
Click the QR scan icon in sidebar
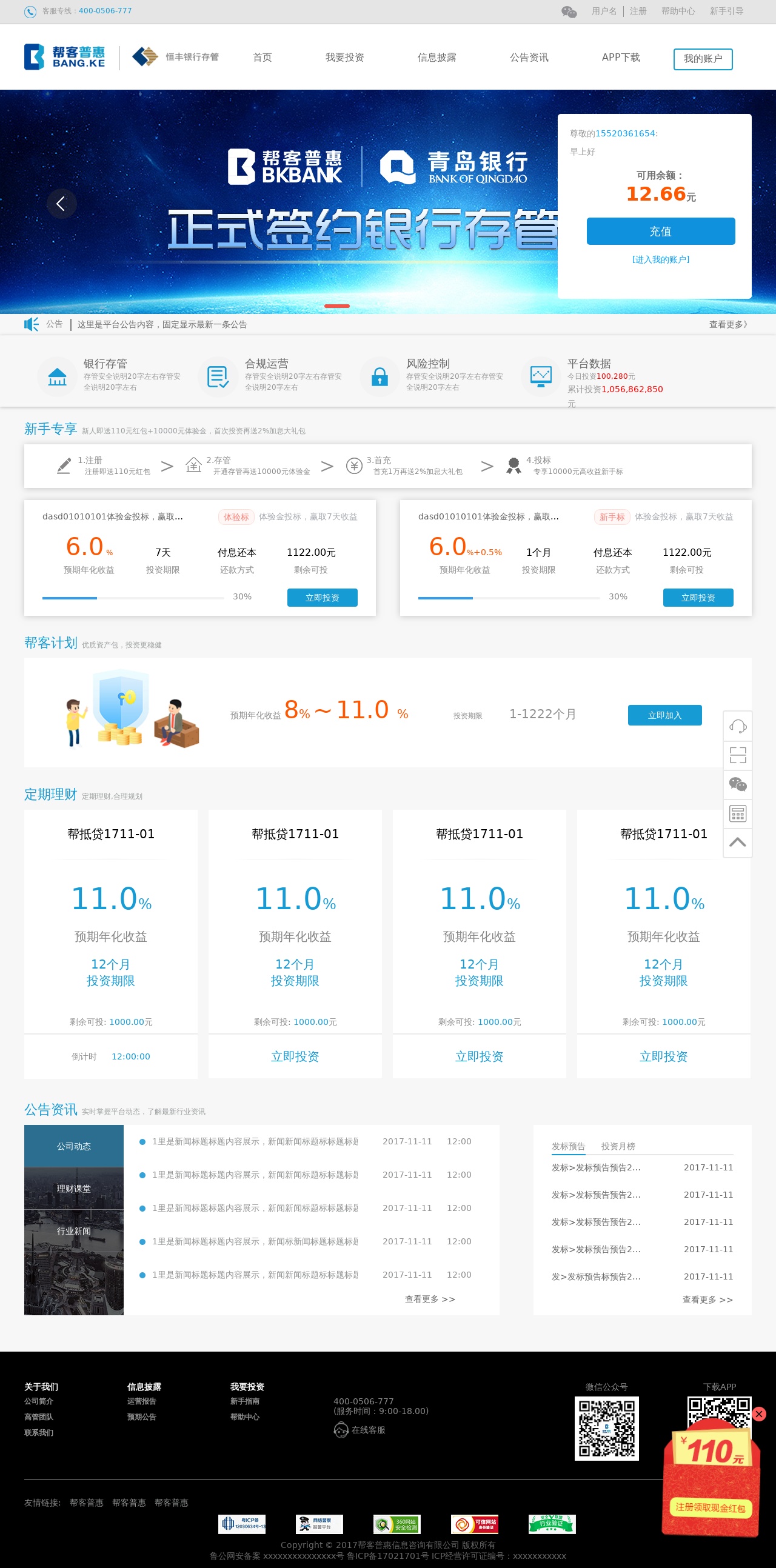737,755
